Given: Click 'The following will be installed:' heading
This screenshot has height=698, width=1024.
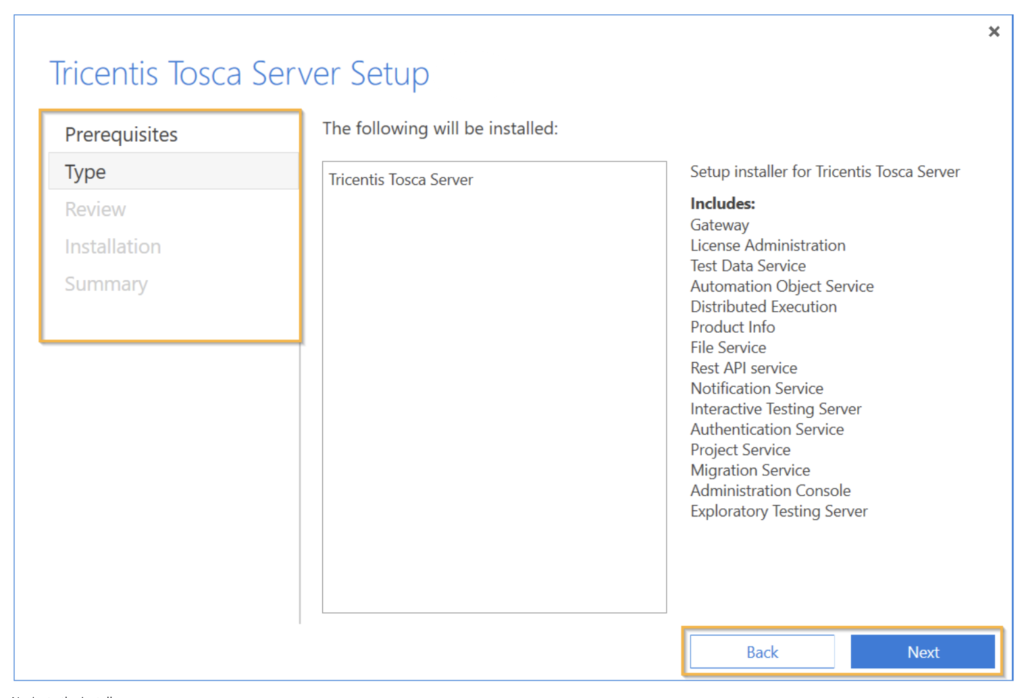Looking at the screenshot, I should tap(440, 128).
